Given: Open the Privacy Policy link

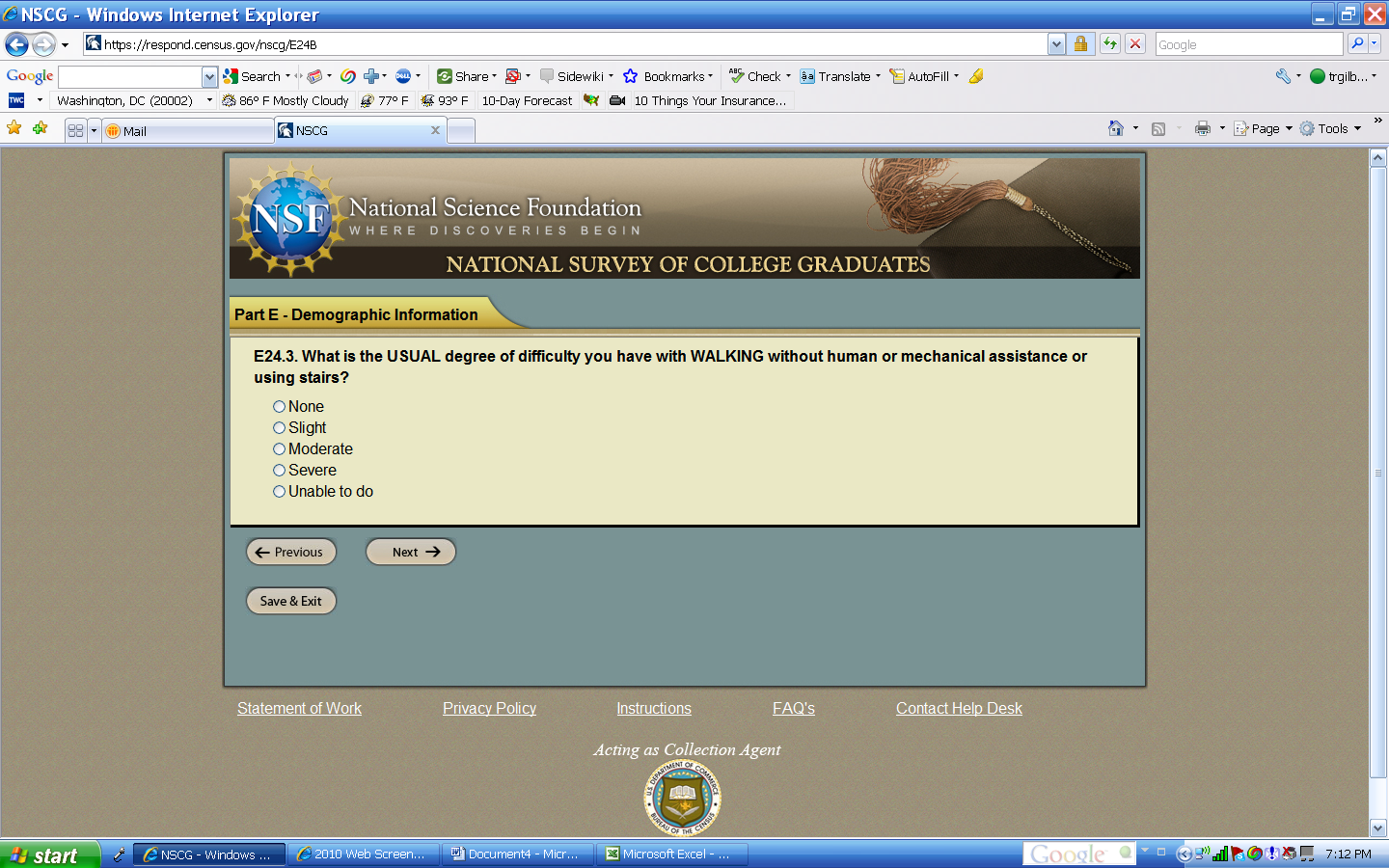Looking at the screenshot, I should [x=489, y=709].
